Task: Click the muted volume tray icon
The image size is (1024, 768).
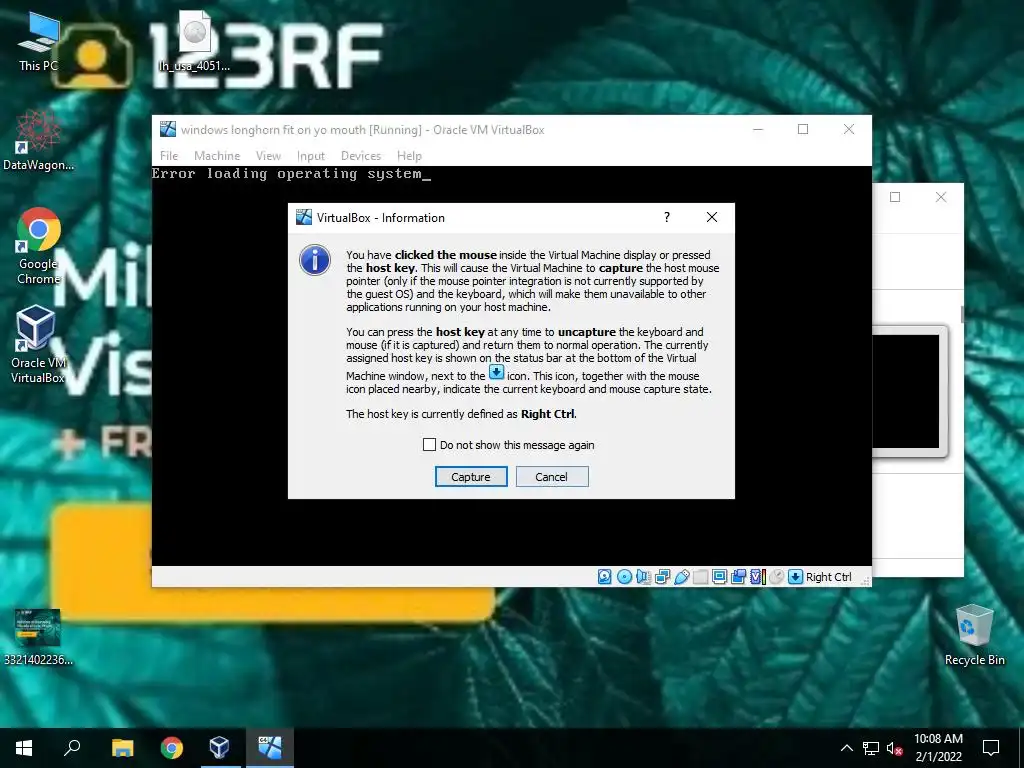Action: coord(895,748)
